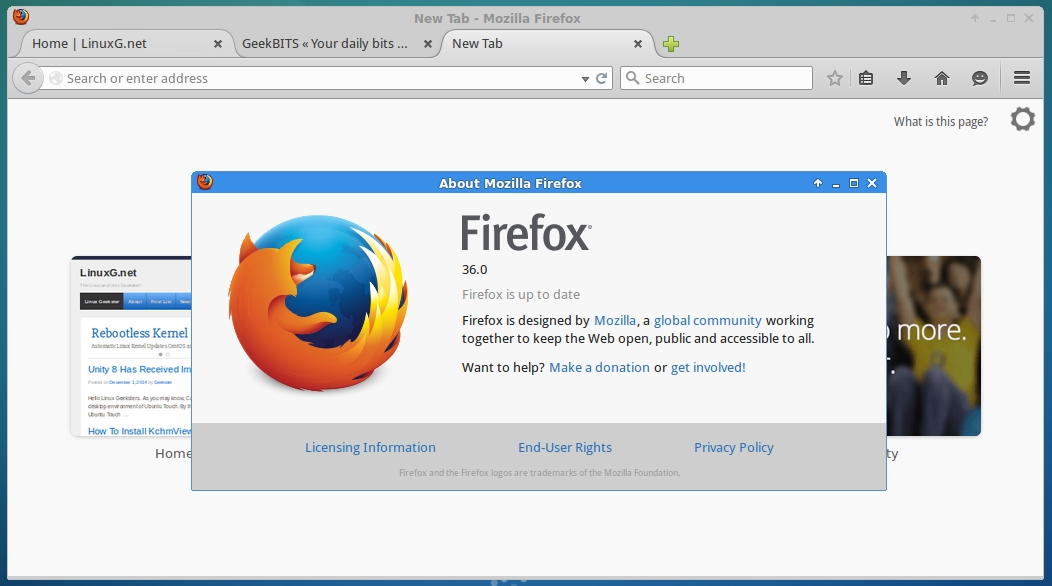Screen dimensions: 1052x586
Task: Maximize the About Mozilla Firefox dialog
Action: coord(854,183)
